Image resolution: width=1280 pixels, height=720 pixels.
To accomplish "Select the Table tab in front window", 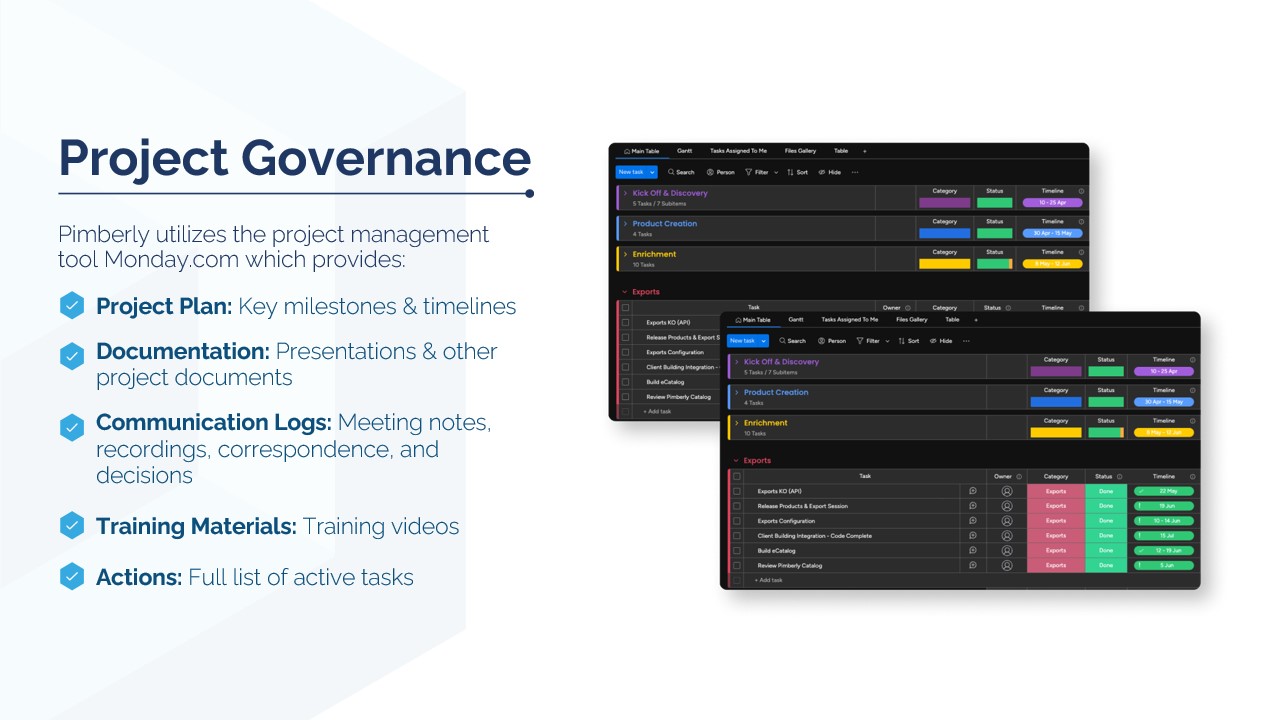I will pyautogui.click(x=953, y=320).
